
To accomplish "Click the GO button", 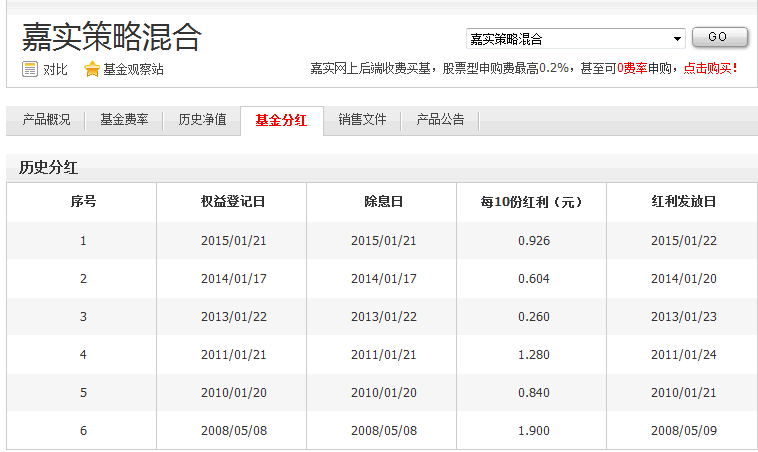I will click(720, 37).
